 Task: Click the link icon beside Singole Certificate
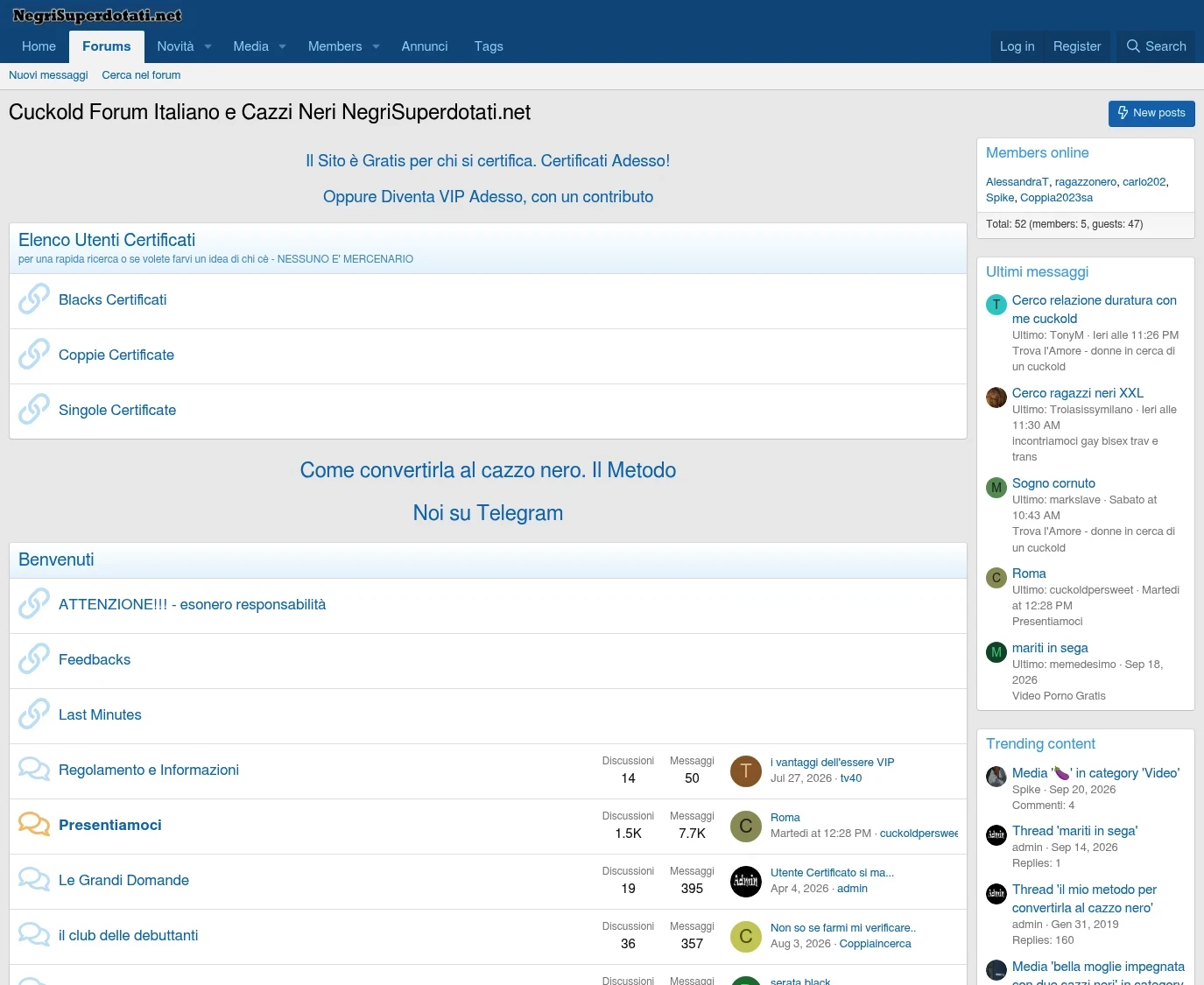[x=34, y=410]
